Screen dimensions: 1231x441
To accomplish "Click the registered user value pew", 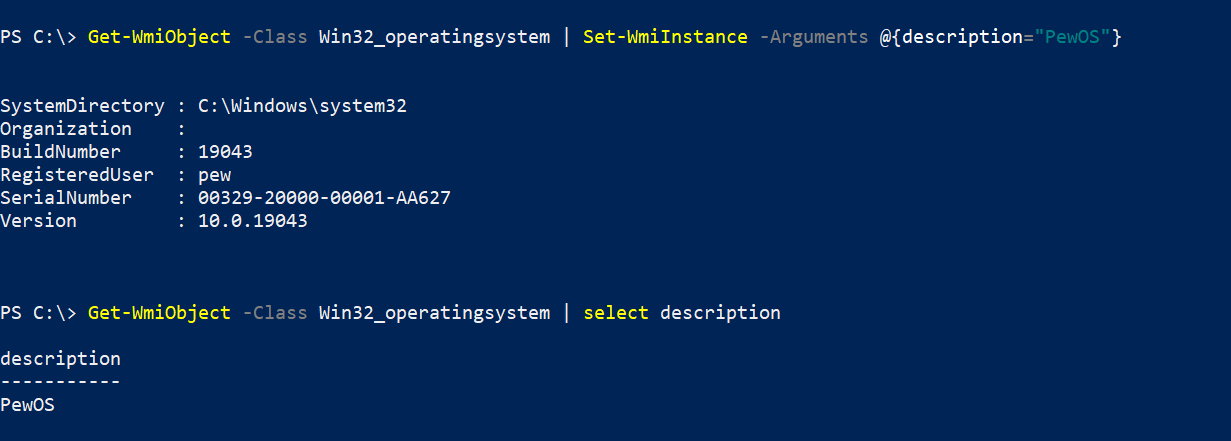I will [x=214, y=175].
